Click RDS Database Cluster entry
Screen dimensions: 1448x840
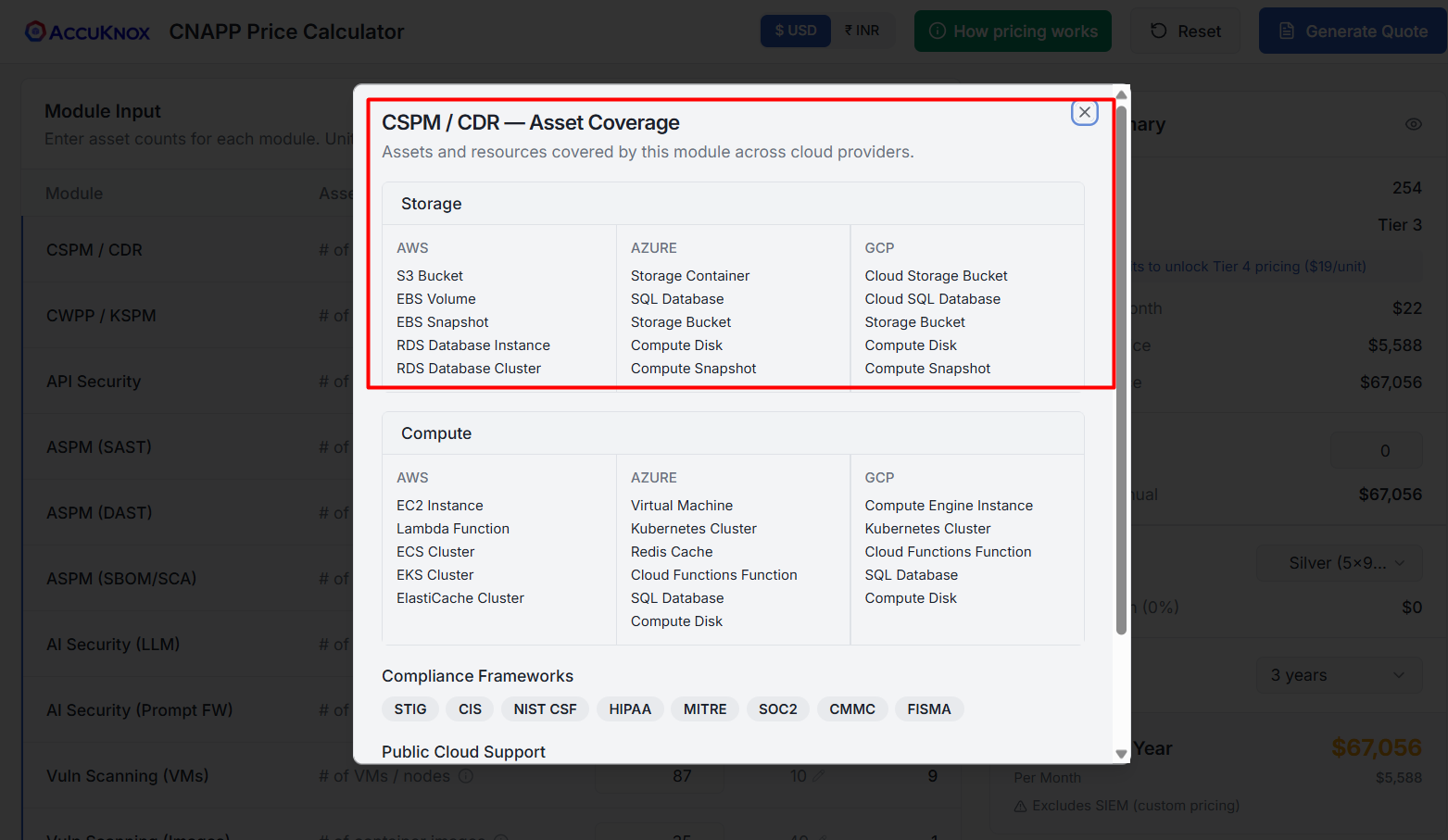pos(469,369)
